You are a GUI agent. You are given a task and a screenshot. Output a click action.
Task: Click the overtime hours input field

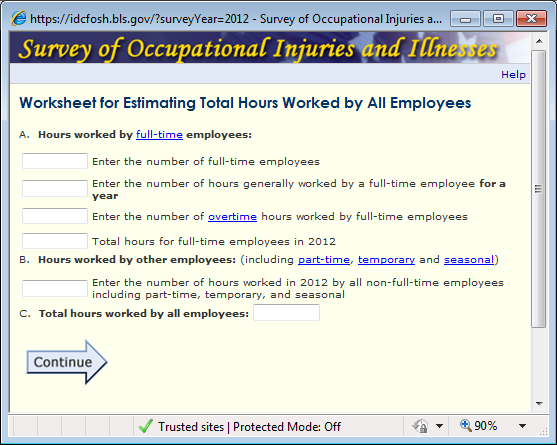pos(55,216)
